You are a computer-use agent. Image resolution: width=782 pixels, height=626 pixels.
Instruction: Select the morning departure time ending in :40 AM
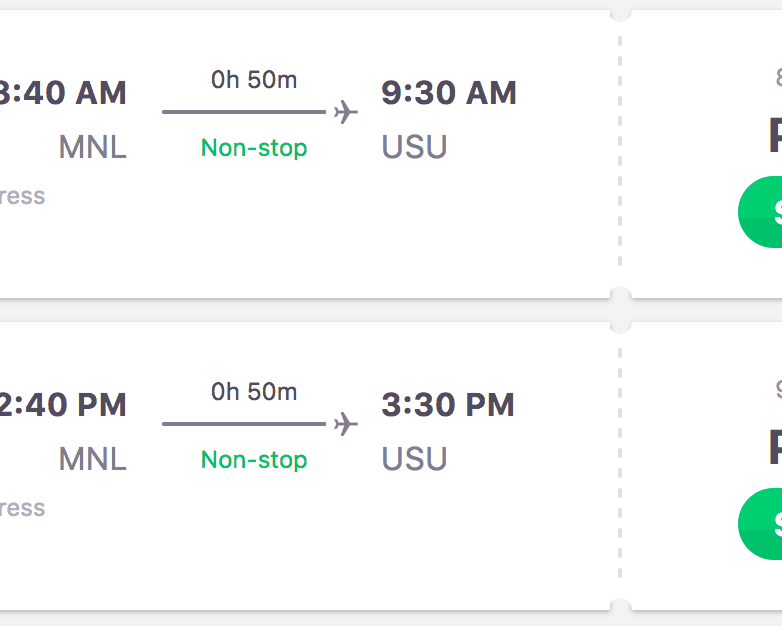[63, 93]
